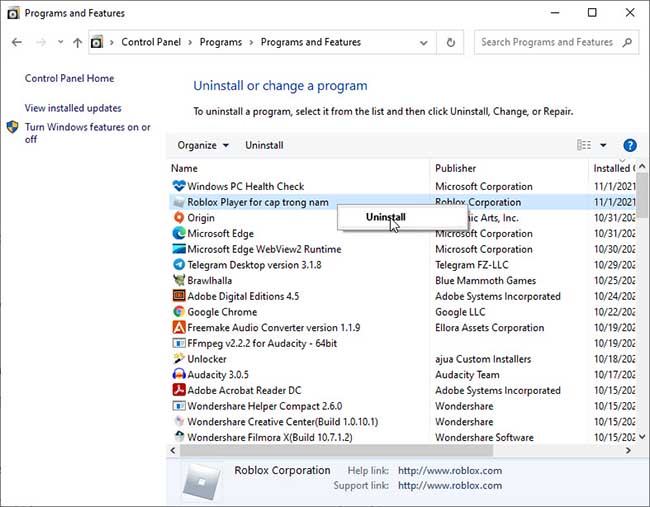Click the Audacity Team publisher cell
The image size is (650, 507).
tap(467, 375)
